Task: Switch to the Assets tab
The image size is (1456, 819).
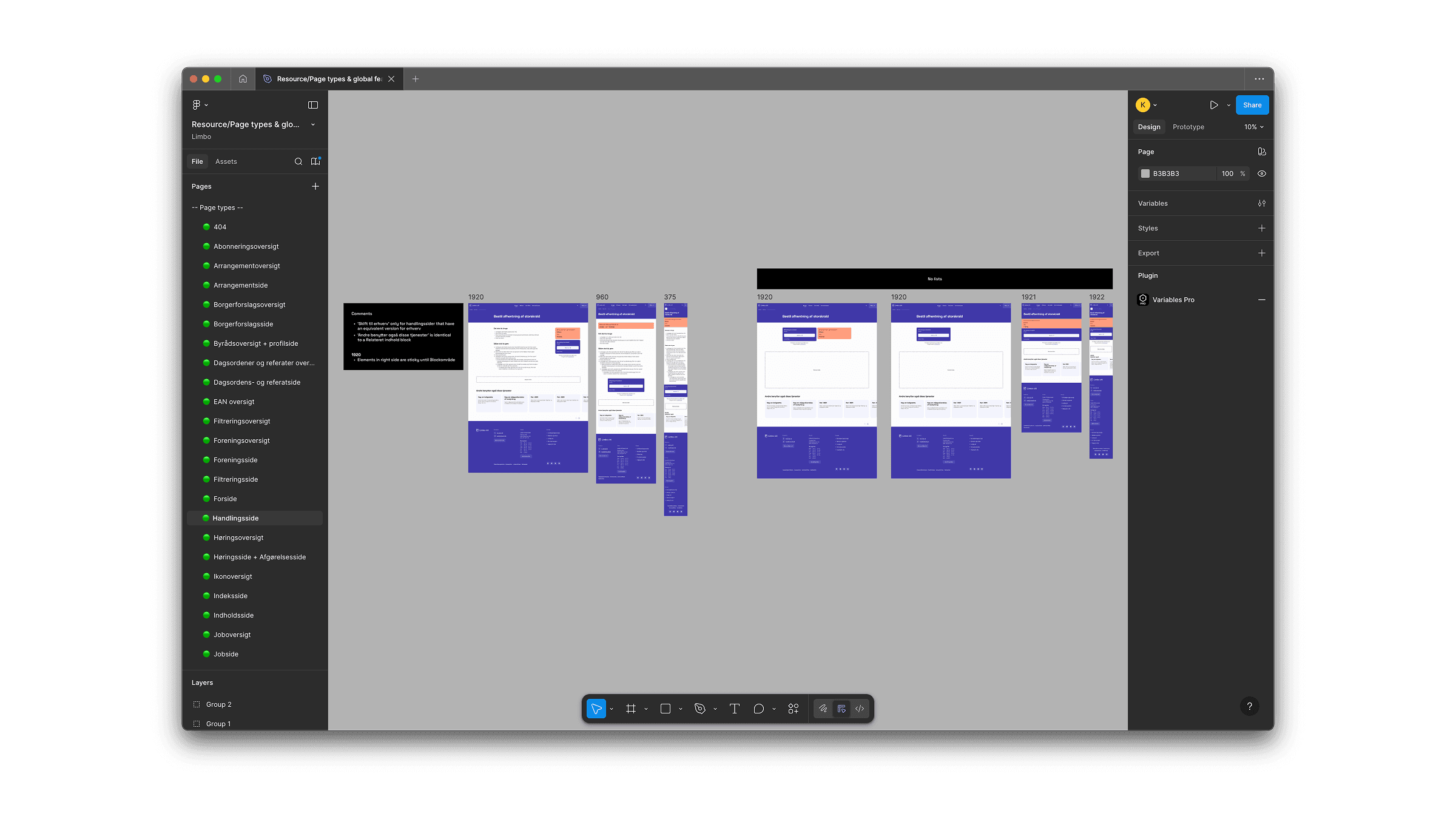Action: 226,161
